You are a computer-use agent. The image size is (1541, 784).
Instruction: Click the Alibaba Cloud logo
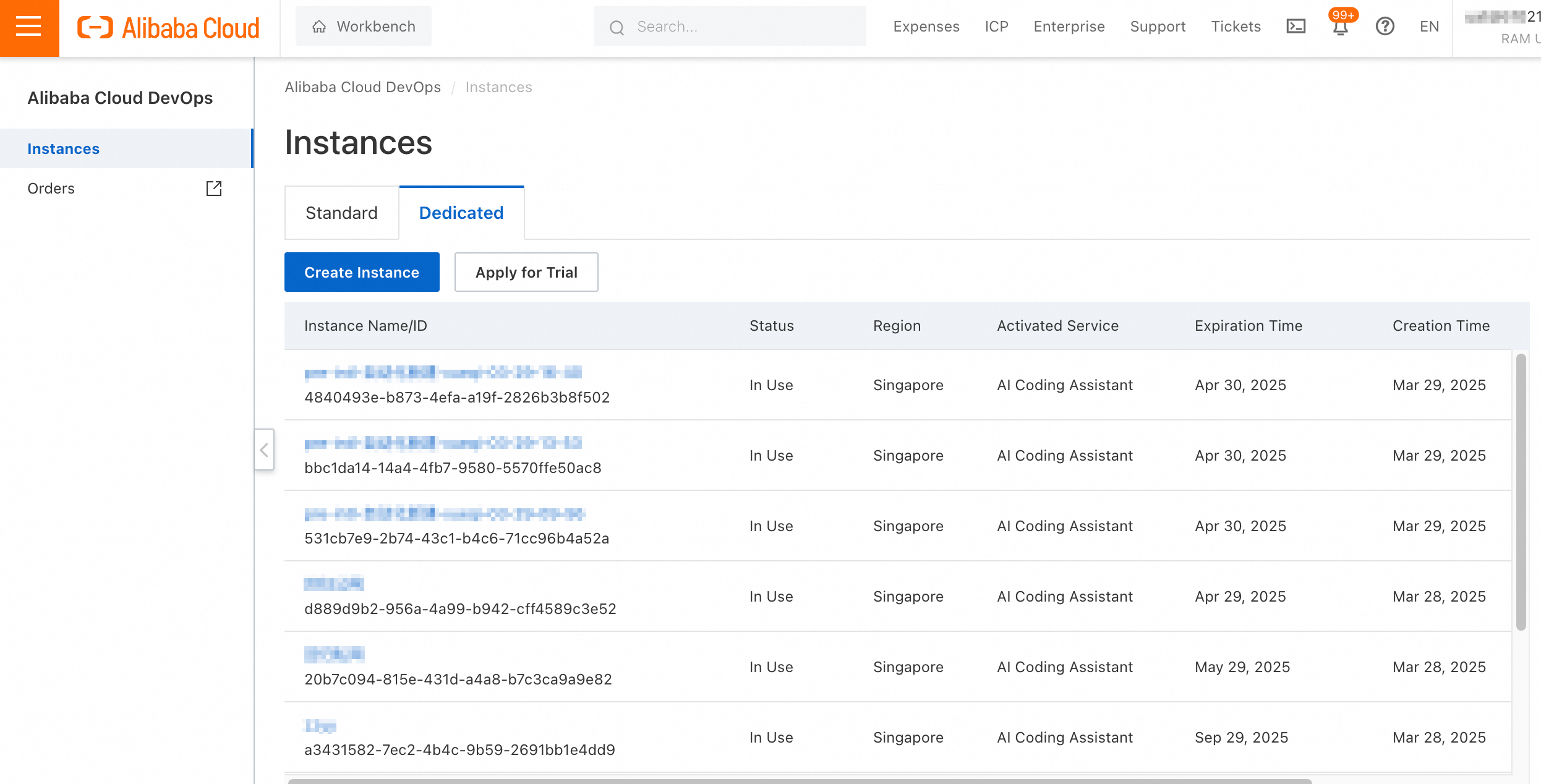pyautogui.click(x=168, y=27)
